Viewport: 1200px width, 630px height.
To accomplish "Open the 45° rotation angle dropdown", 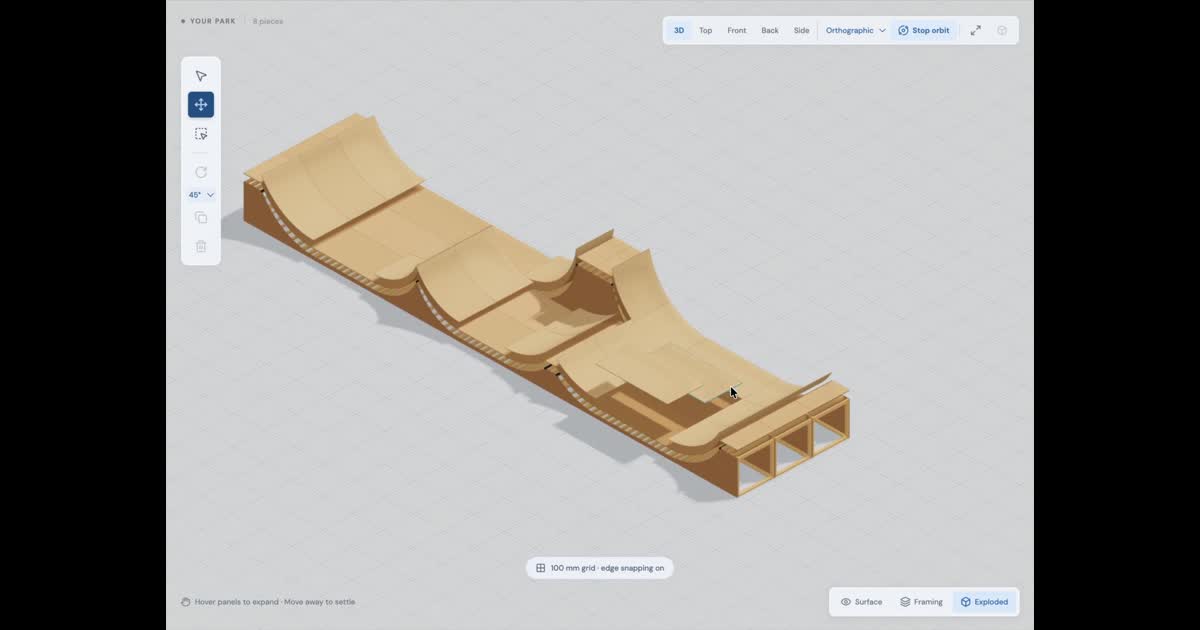I will tap(201, 195).
